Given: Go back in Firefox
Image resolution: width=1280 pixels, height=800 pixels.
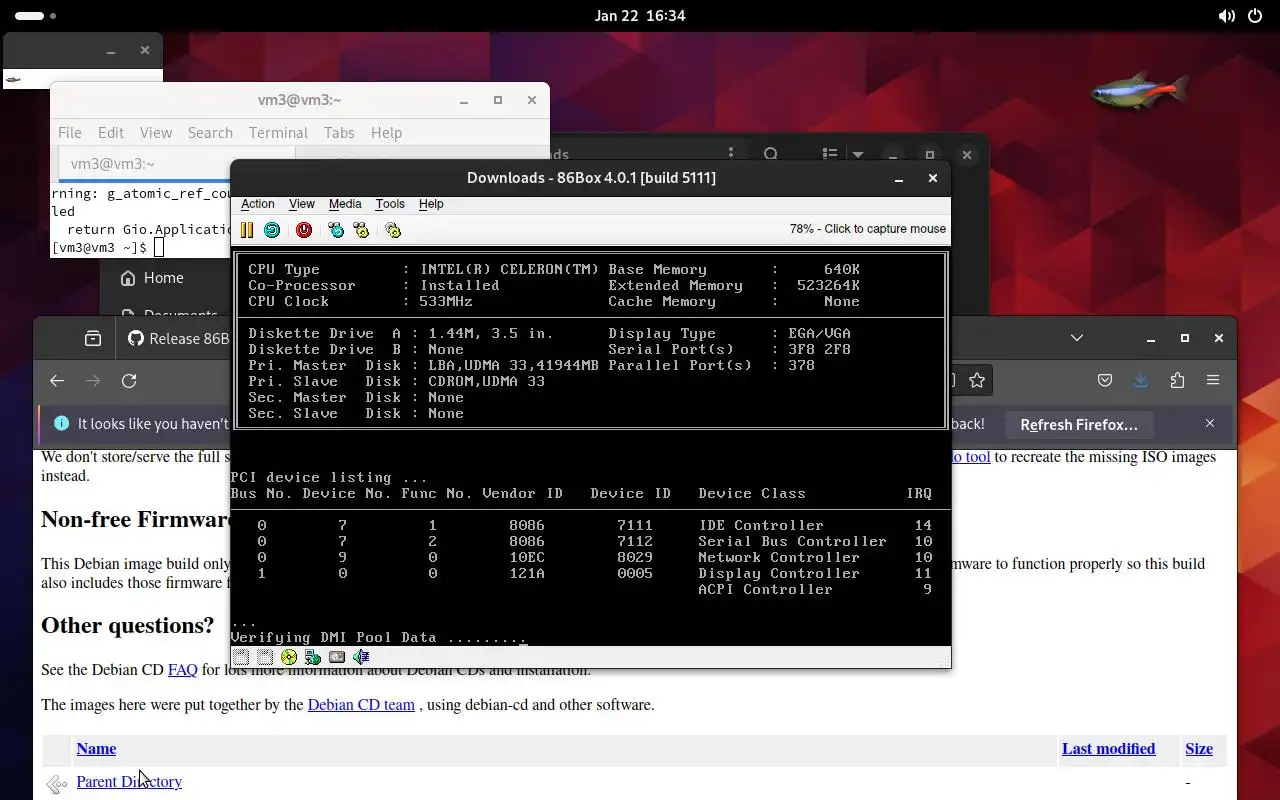Looking at the screenshot, I should (x=57, y=380).
